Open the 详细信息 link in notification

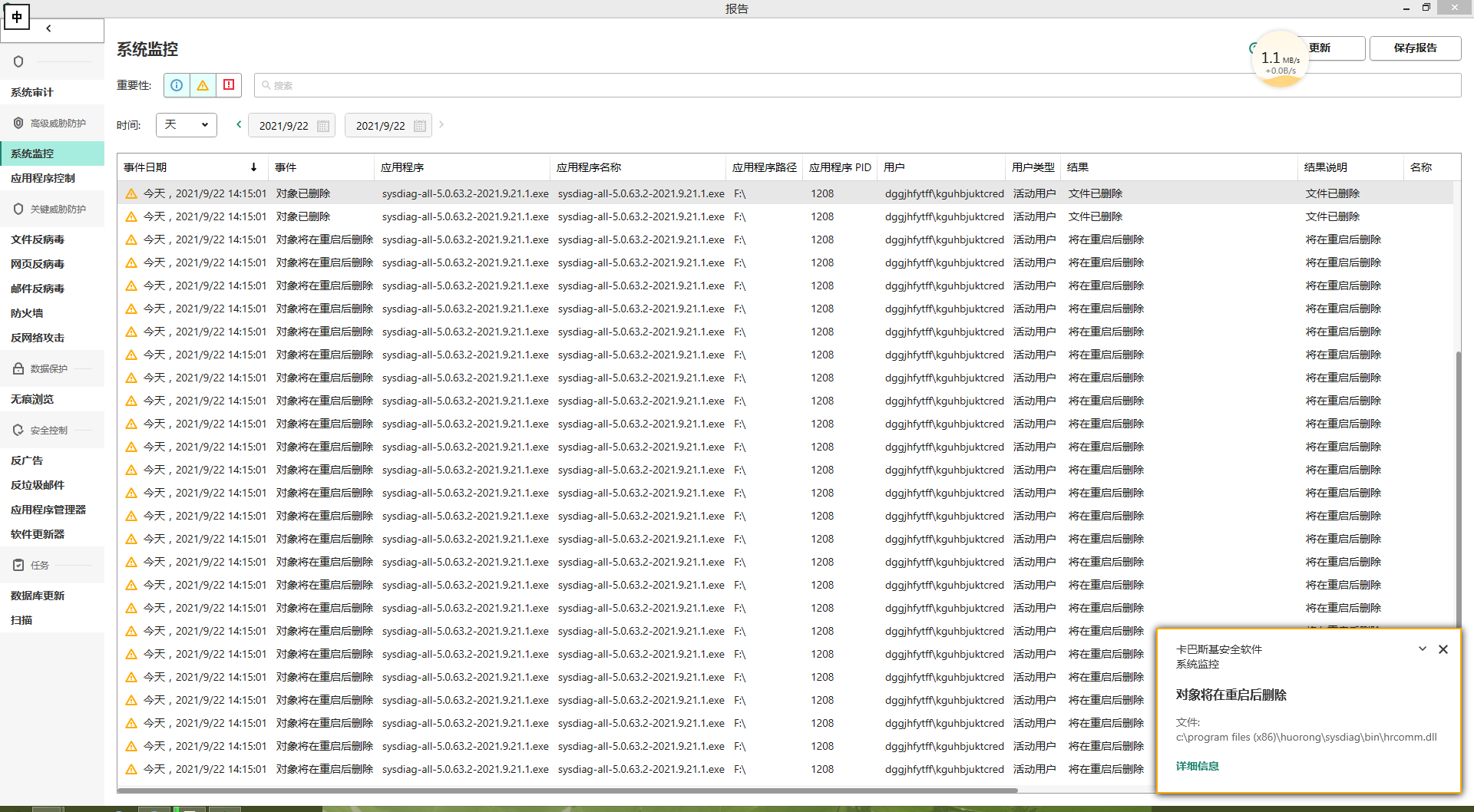tap(1197, 766)
